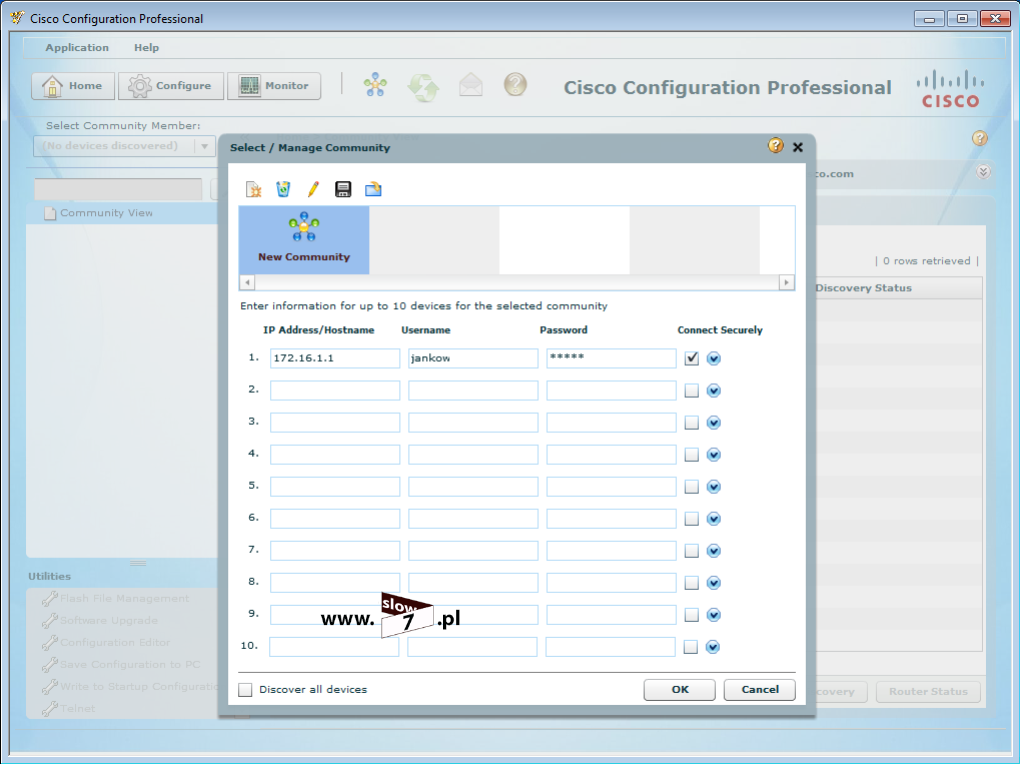Click the folder import community icon

pyautogui.click(x=373, y=189)
